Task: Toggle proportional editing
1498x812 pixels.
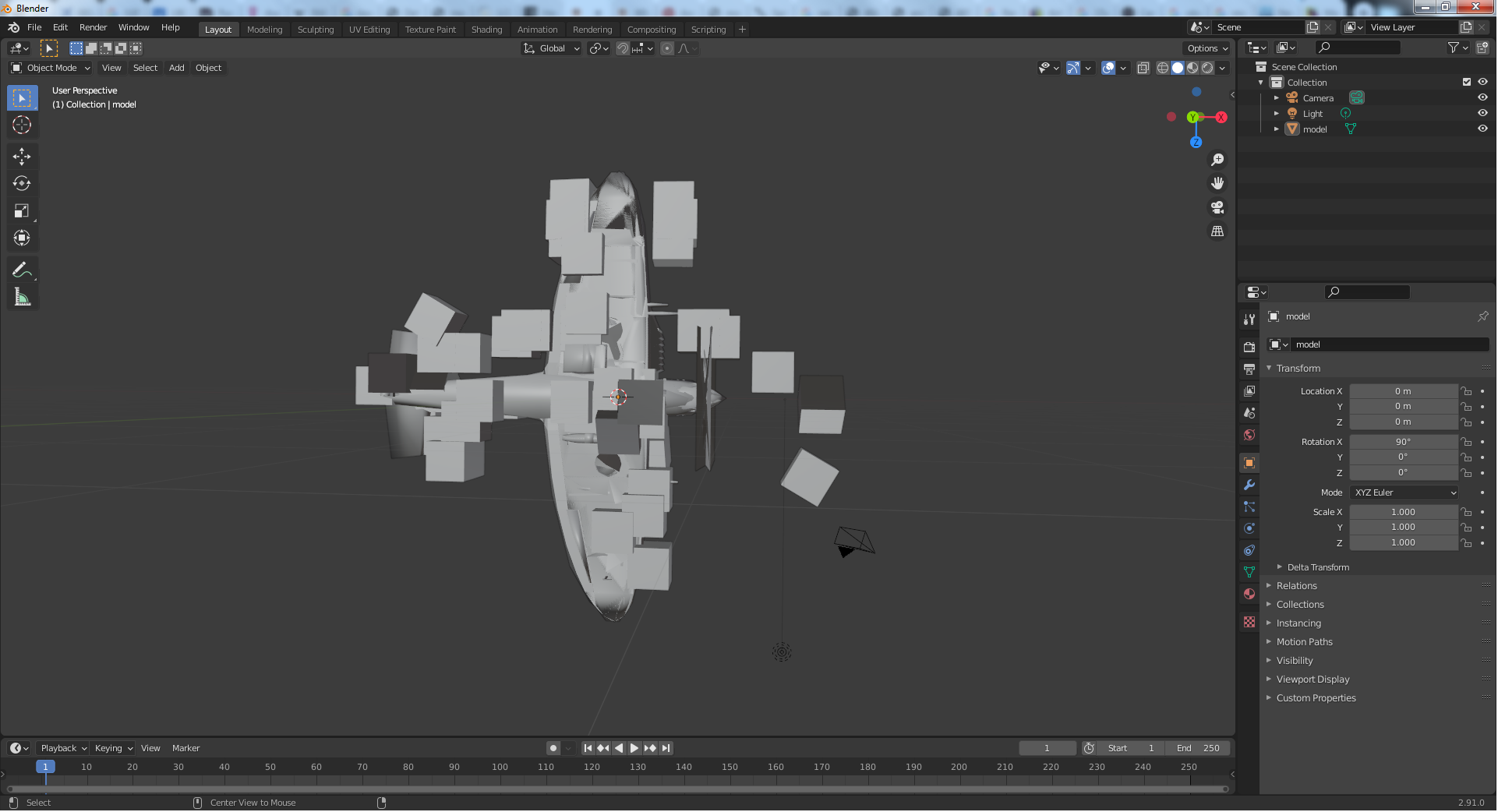Action: click(668, 49)
